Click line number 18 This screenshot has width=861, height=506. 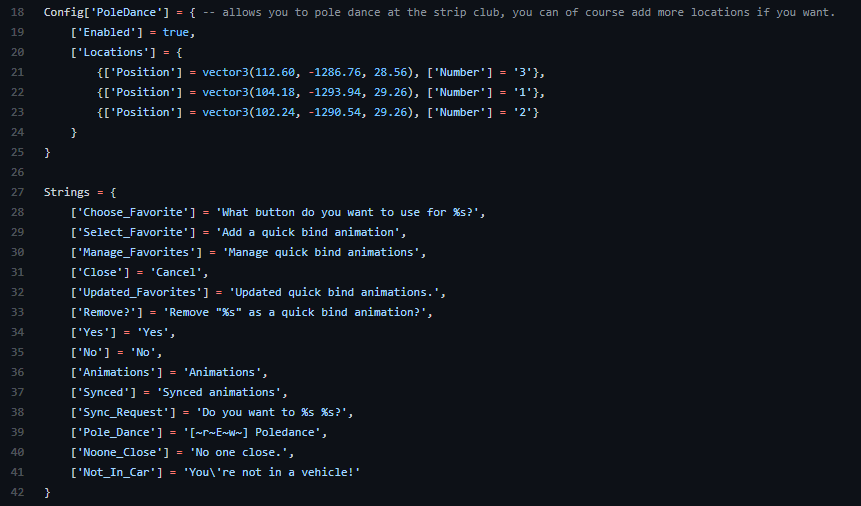[17, 13]
